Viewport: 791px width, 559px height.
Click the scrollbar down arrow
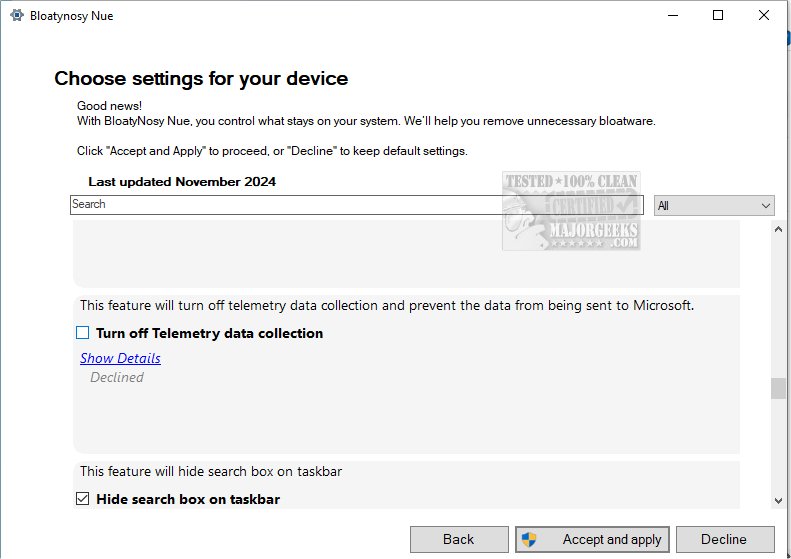coord(778,500)
